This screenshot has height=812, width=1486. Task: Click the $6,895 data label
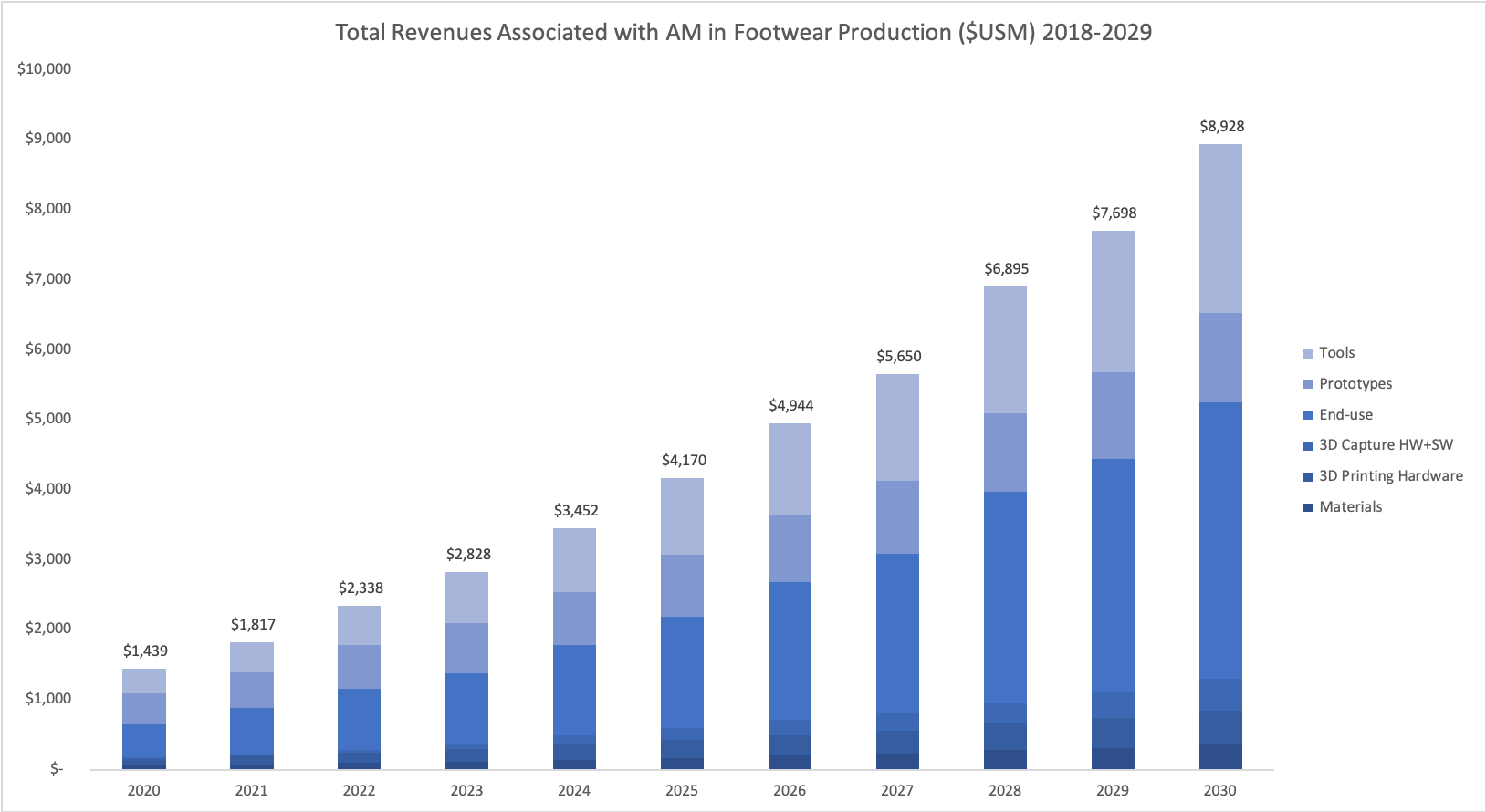1006,268
